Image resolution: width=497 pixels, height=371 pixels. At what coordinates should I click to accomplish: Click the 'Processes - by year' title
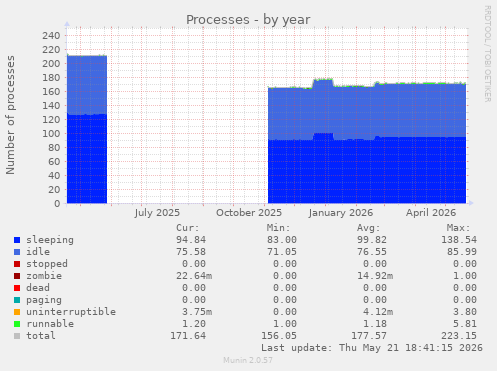pos(248,20)
